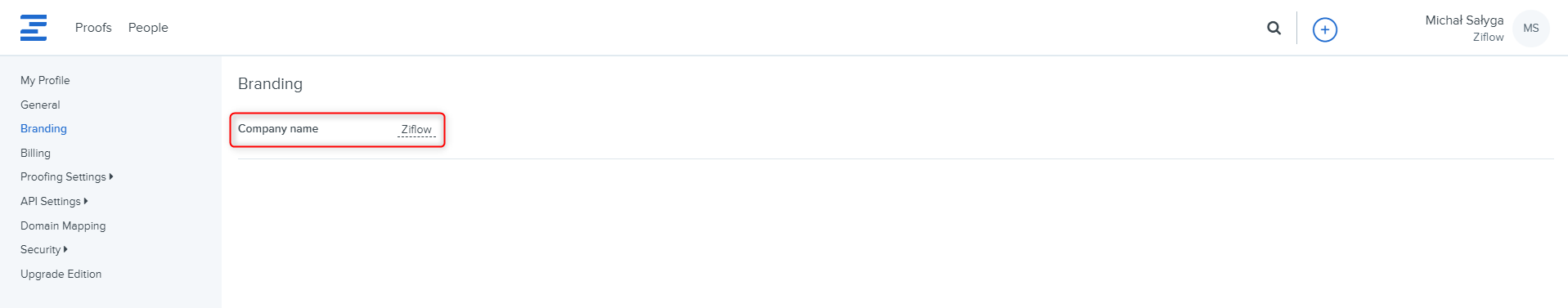Click the Ziflow logo icon
Viewport: 1568px width, 308px height.
click(34, 28)
